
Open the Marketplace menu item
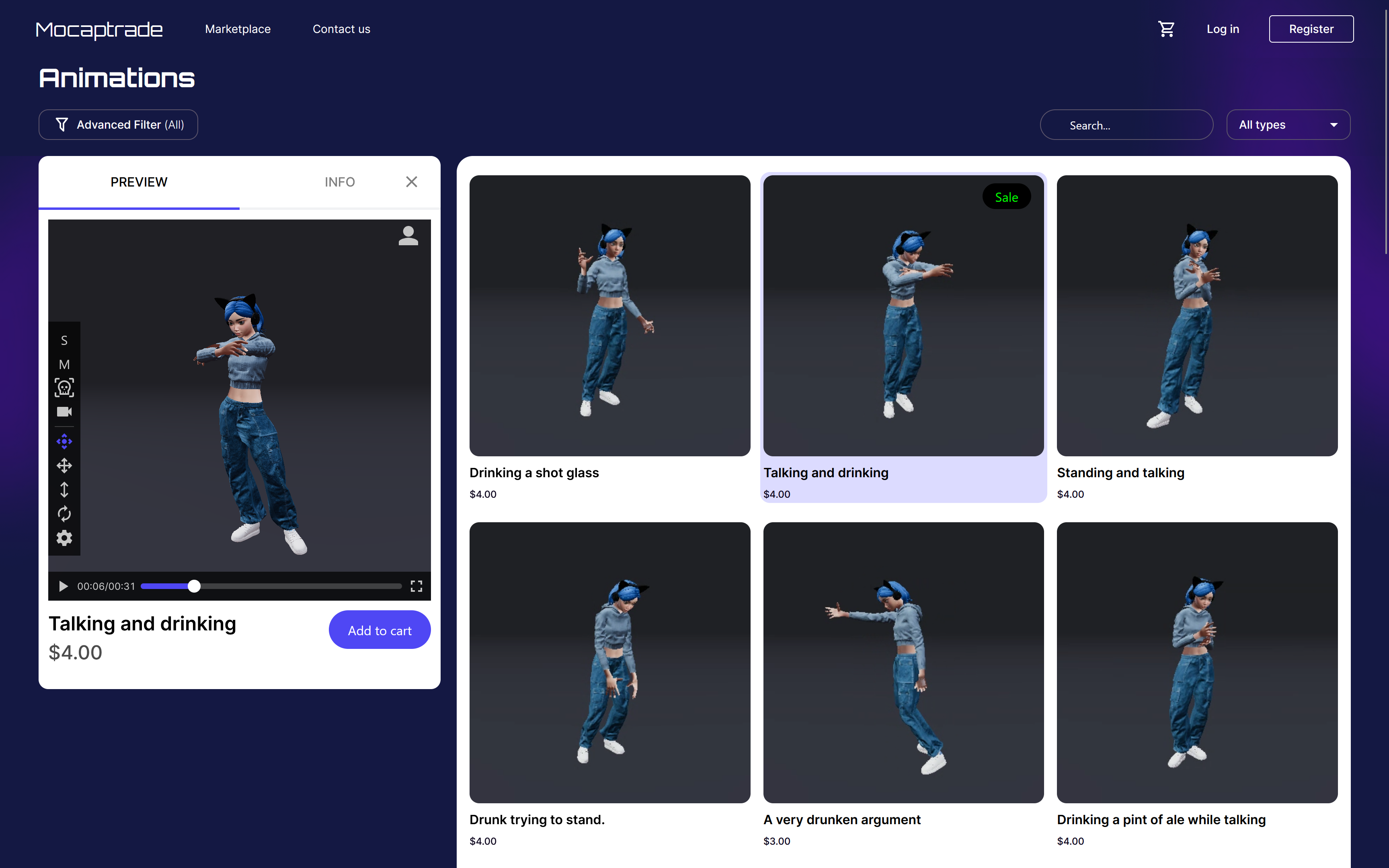pyautogui.click(x=238, y=29)
